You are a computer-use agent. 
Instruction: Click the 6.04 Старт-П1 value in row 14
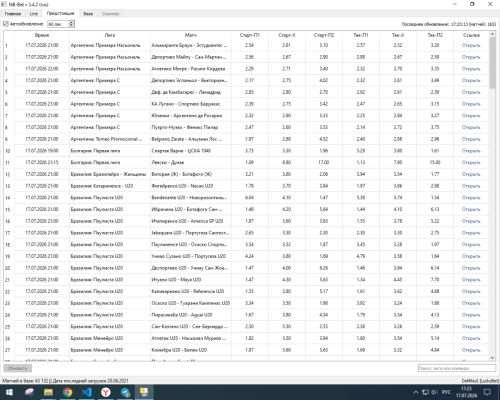pyautogui.click(x=249, y=198)
